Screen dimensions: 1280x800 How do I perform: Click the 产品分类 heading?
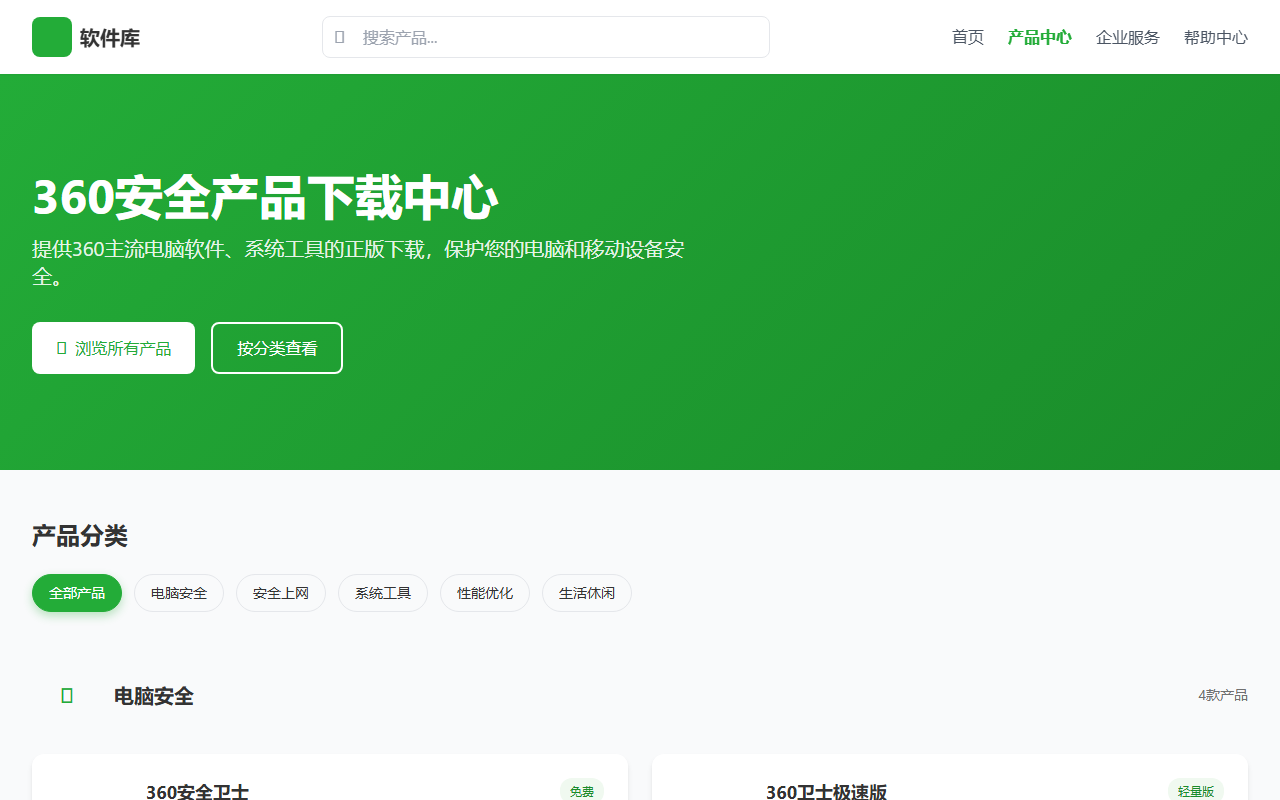coord(80,536)
